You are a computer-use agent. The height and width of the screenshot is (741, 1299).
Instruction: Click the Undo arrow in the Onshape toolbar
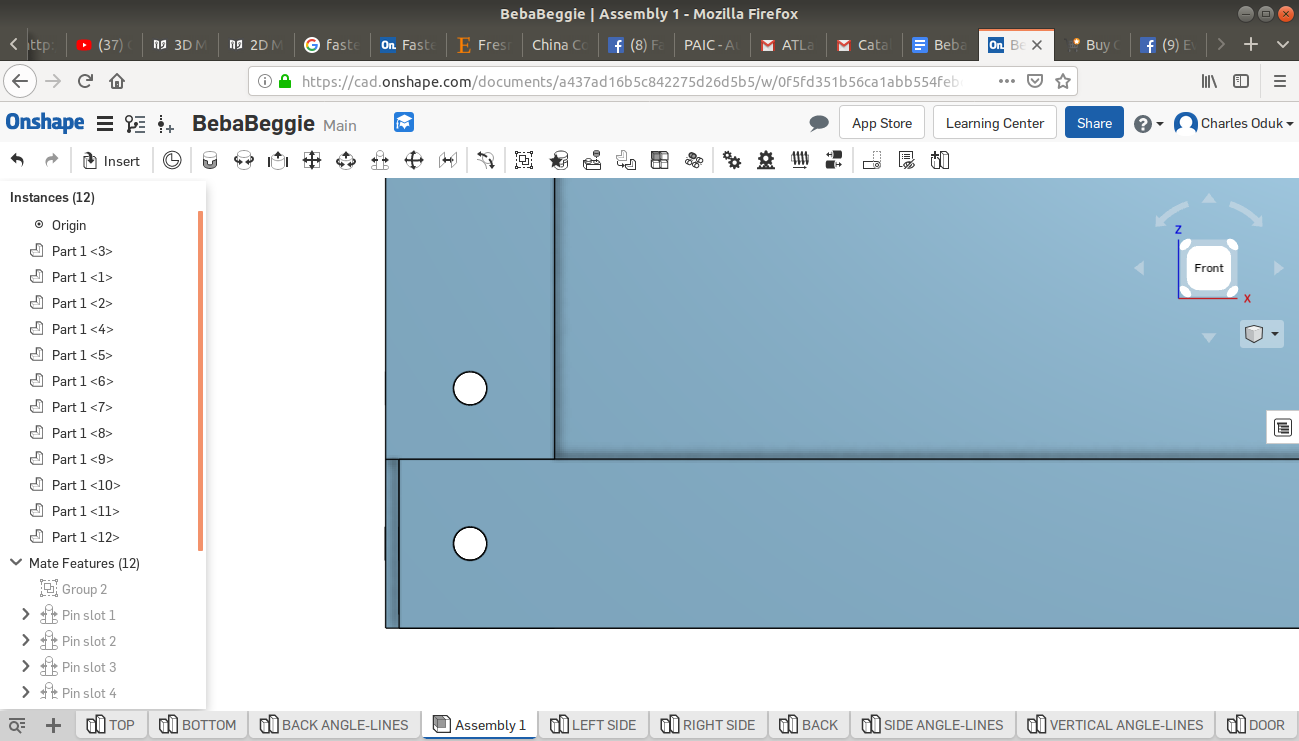click(x=17, y=160)
